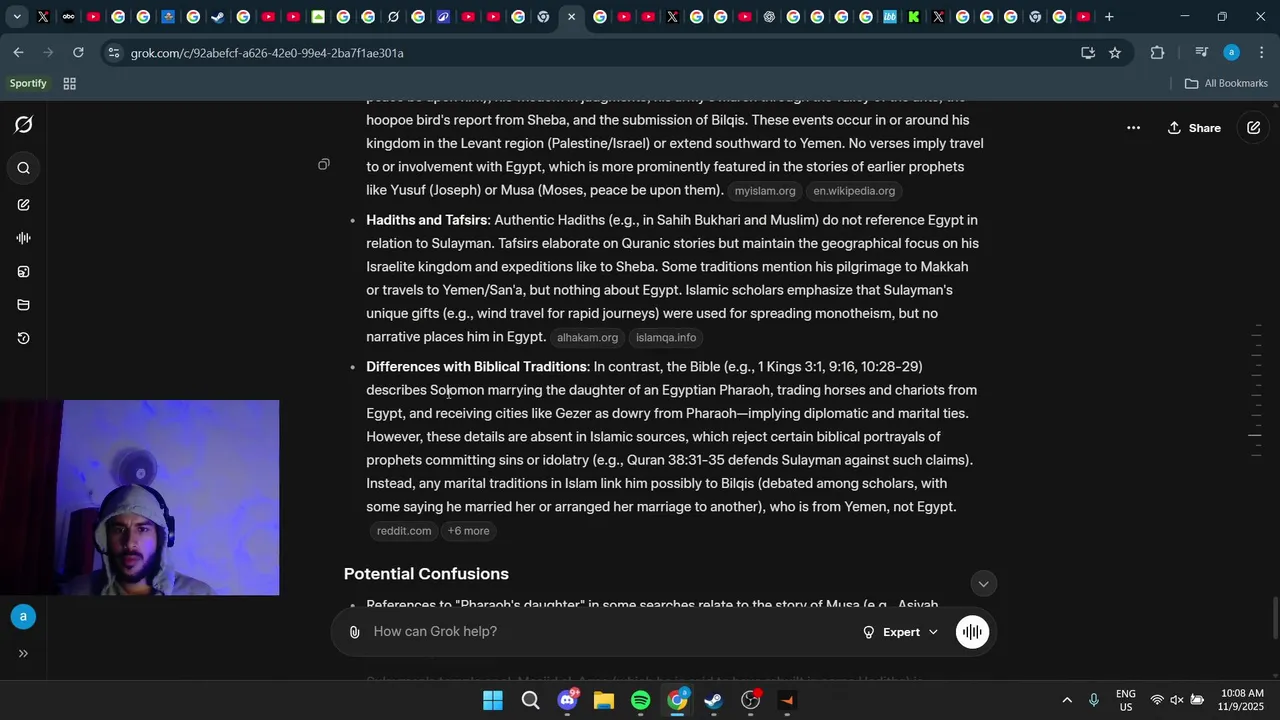Viewport: 1280px width, 720px height.
Task: Open chat History icon in sidebar
Action: 24,338
